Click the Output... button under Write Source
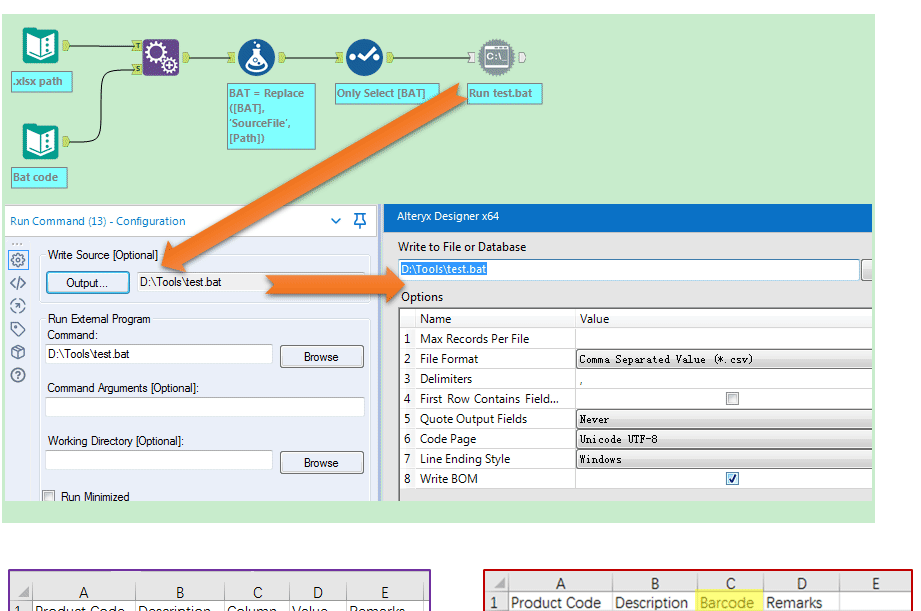The height and width of the screenshot is (611, 921). [88, 283]
